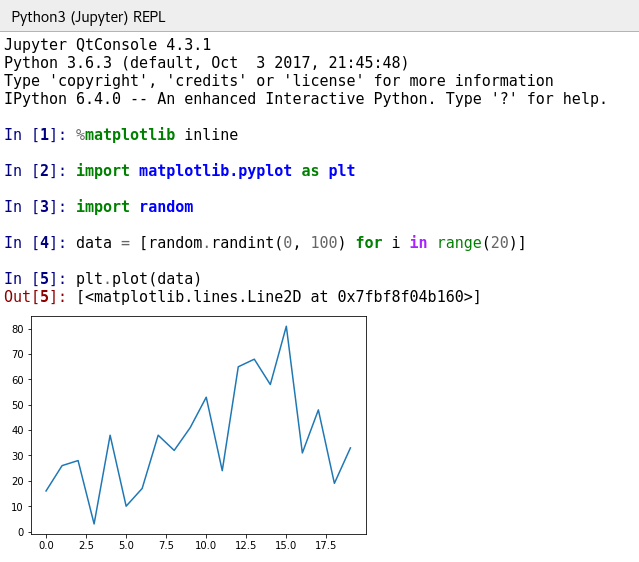Place cursor on matplotlib.pyplot module name

(x=215, y=170)
